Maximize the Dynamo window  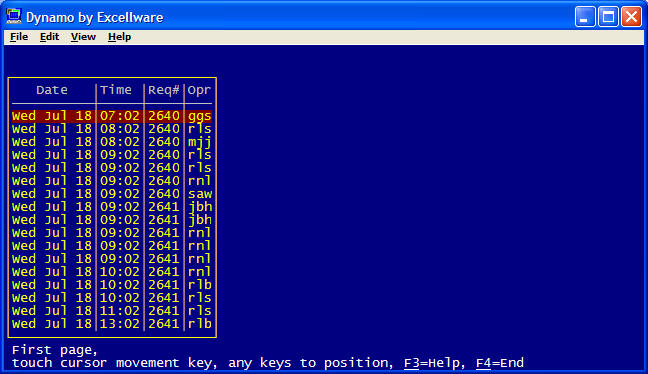[608, 17]
